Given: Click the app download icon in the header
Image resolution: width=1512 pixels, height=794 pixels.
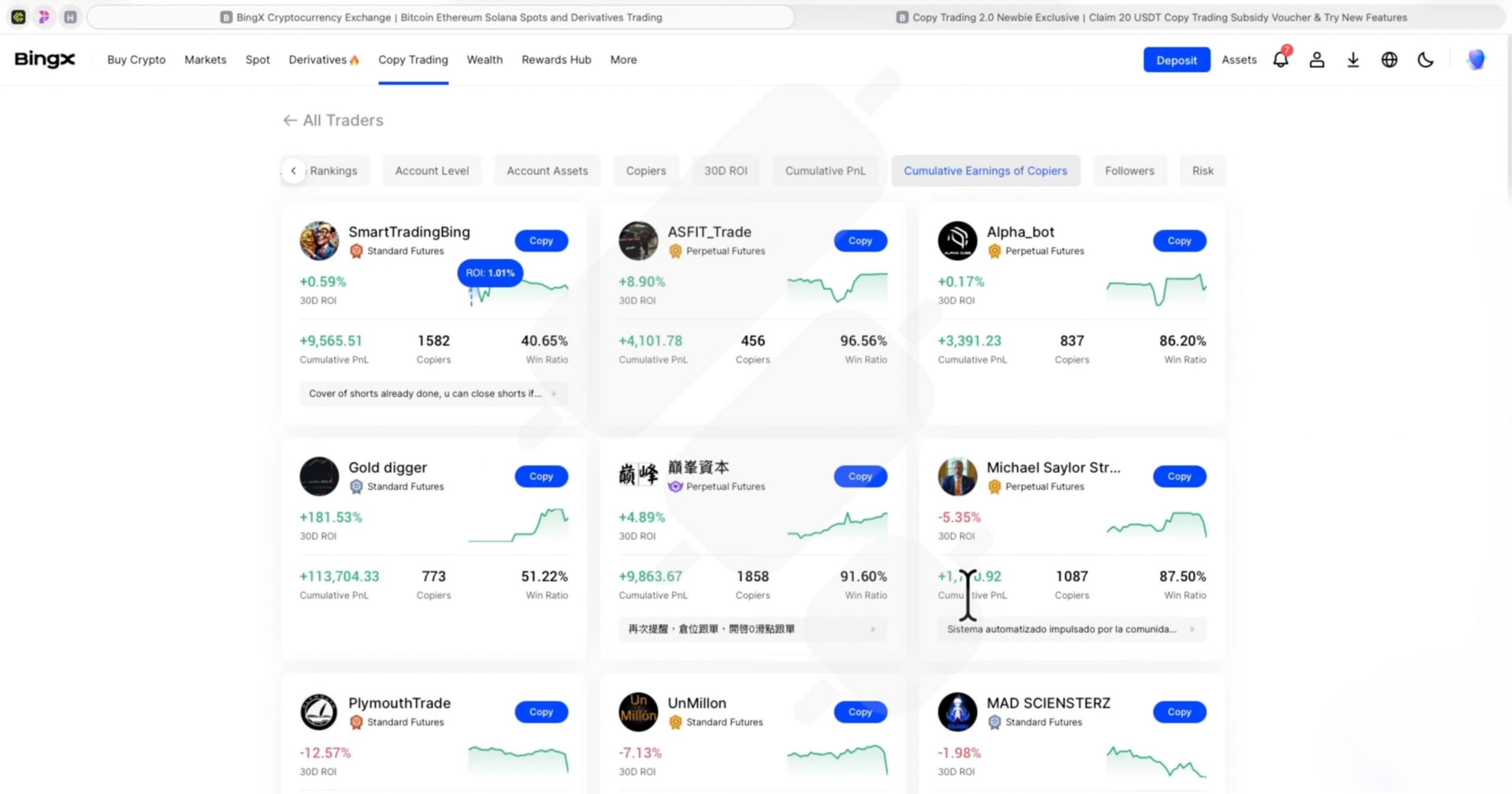Looking at the screenshot, I should [1353, 59].
